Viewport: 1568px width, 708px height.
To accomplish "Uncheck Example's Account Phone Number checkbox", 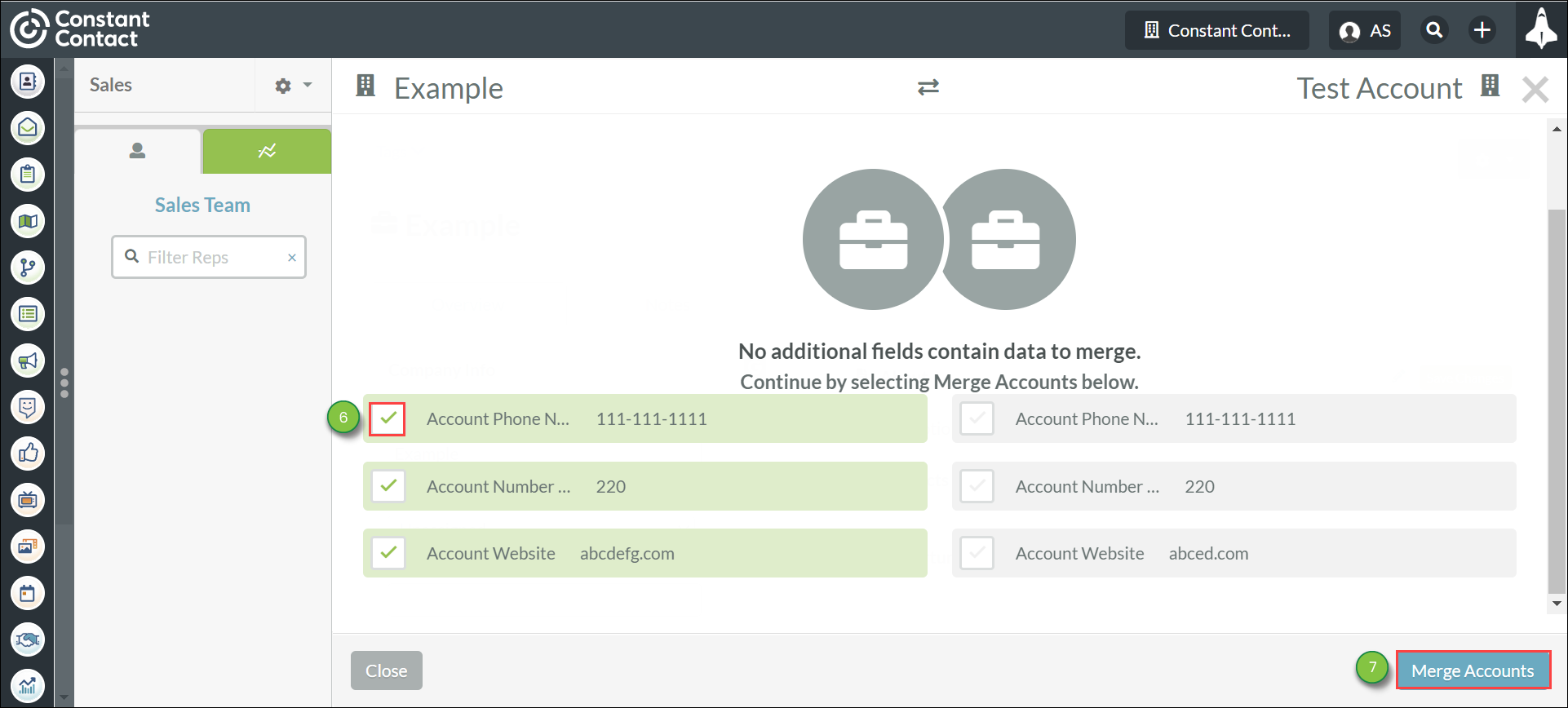I will pos(388,419).
